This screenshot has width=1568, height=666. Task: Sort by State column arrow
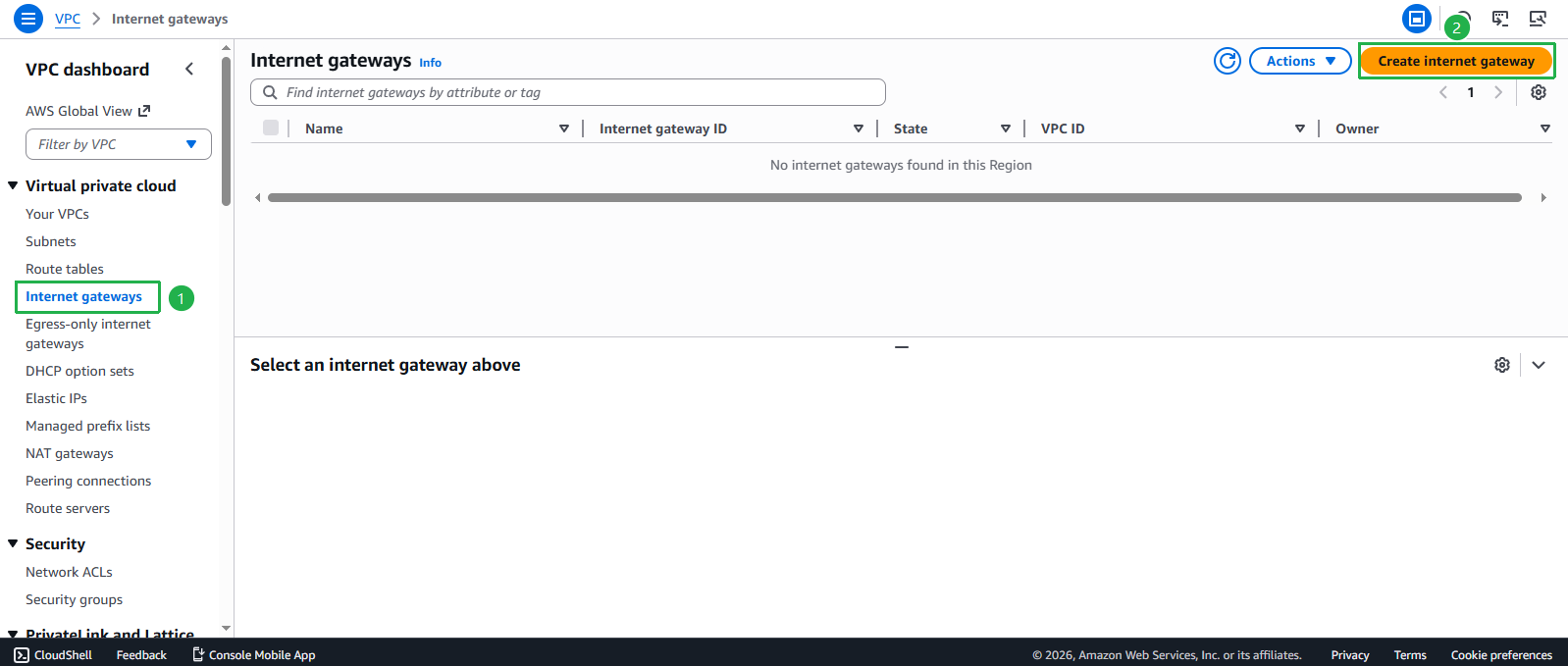coord(1006,128)
